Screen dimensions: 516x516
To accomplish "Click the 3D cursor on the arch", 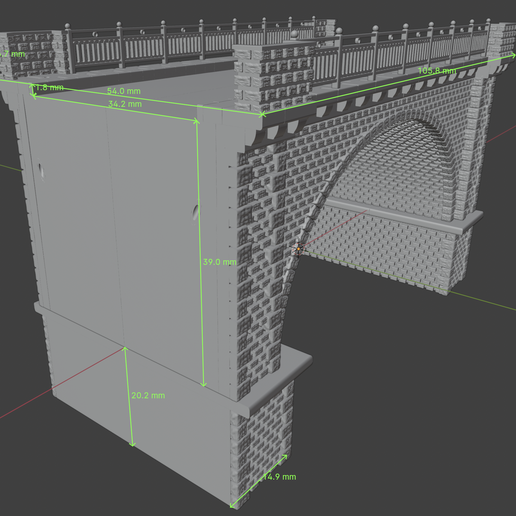I will tap(298, 249).
